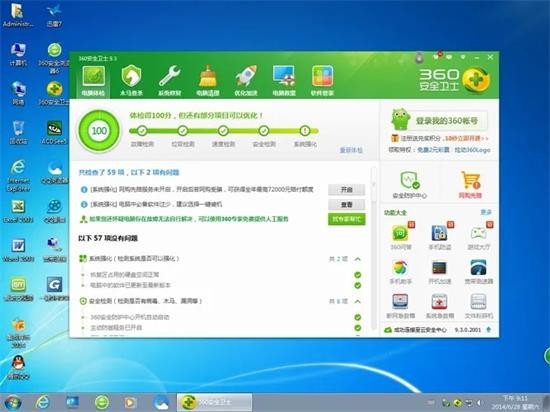Click the 重新体检 link
The width and height of the screenshot is (550, 412).
click(x=351, y=150)
